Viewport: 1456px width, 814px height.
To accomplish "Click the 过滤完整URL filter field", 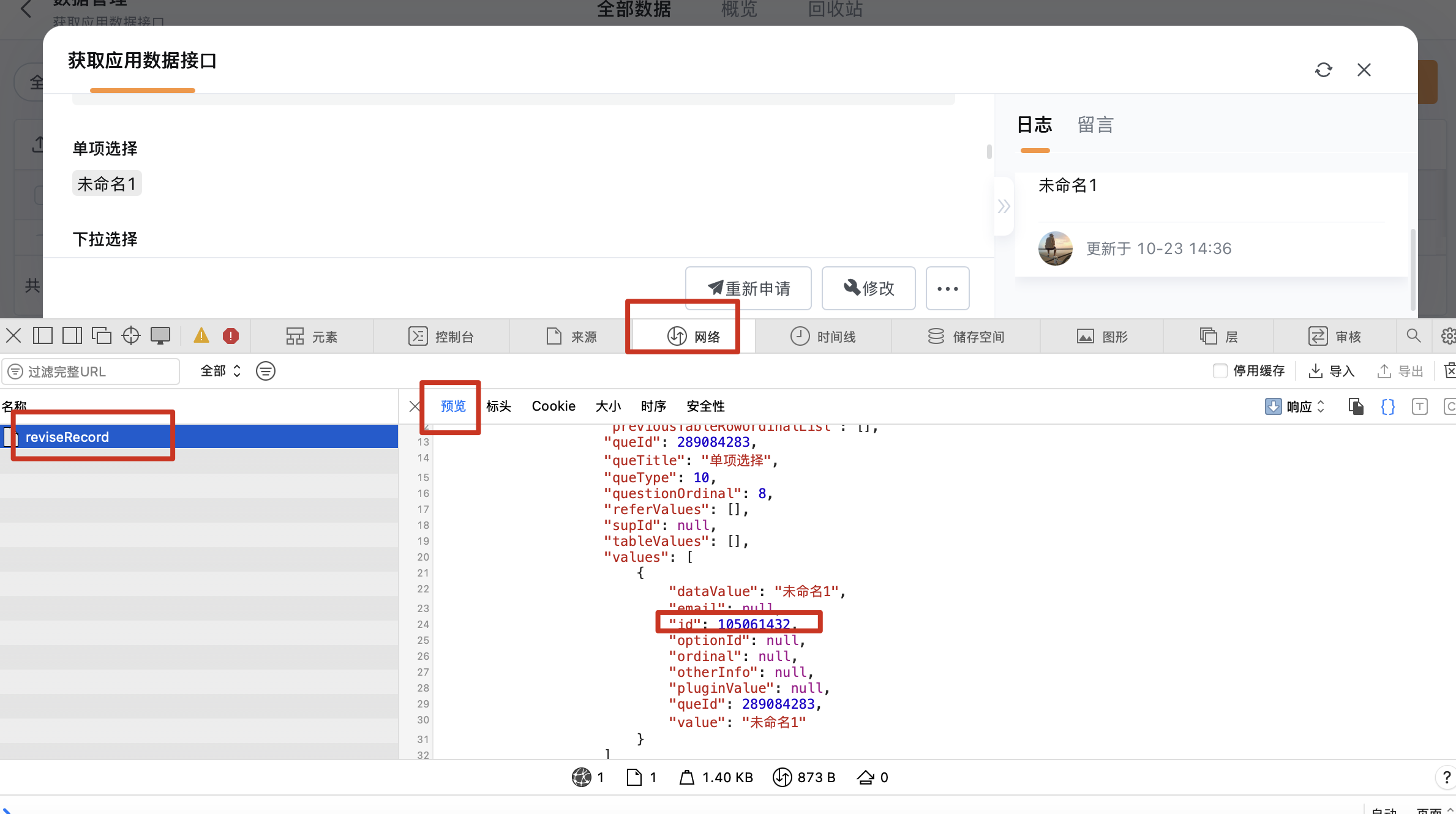I will tap(91, 372).
